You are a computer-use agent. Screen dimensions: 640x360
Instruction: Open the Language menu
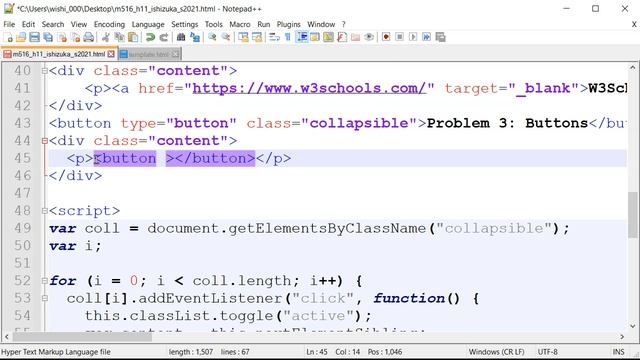pyautogui.click(x=148, y=24)
